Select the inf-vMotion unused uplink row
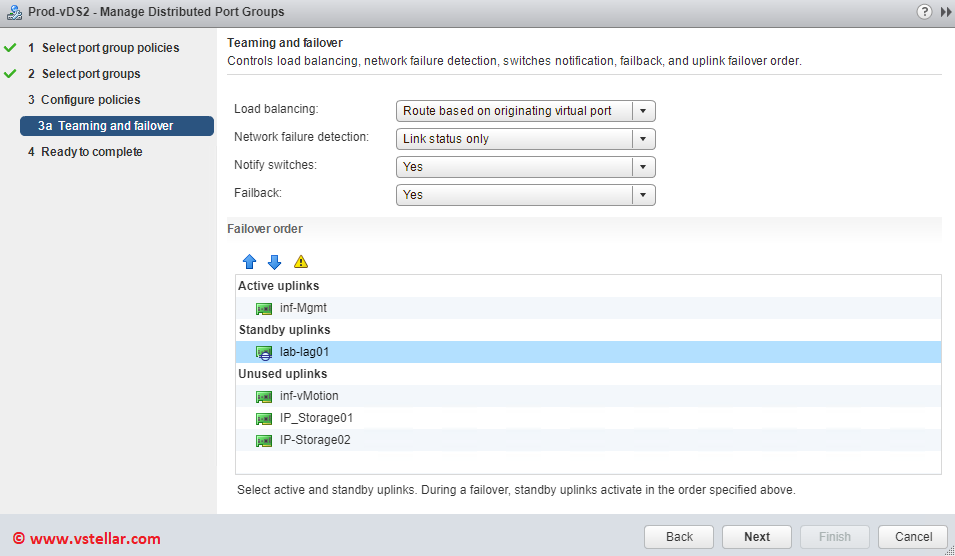955x556 pixels. pyautogui.click(x=588, y=396)
